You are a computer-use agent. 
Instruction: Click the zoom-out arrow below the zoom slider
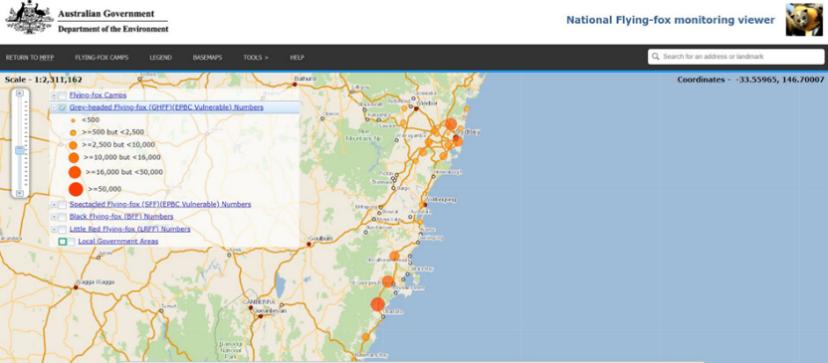pos(20,193)
